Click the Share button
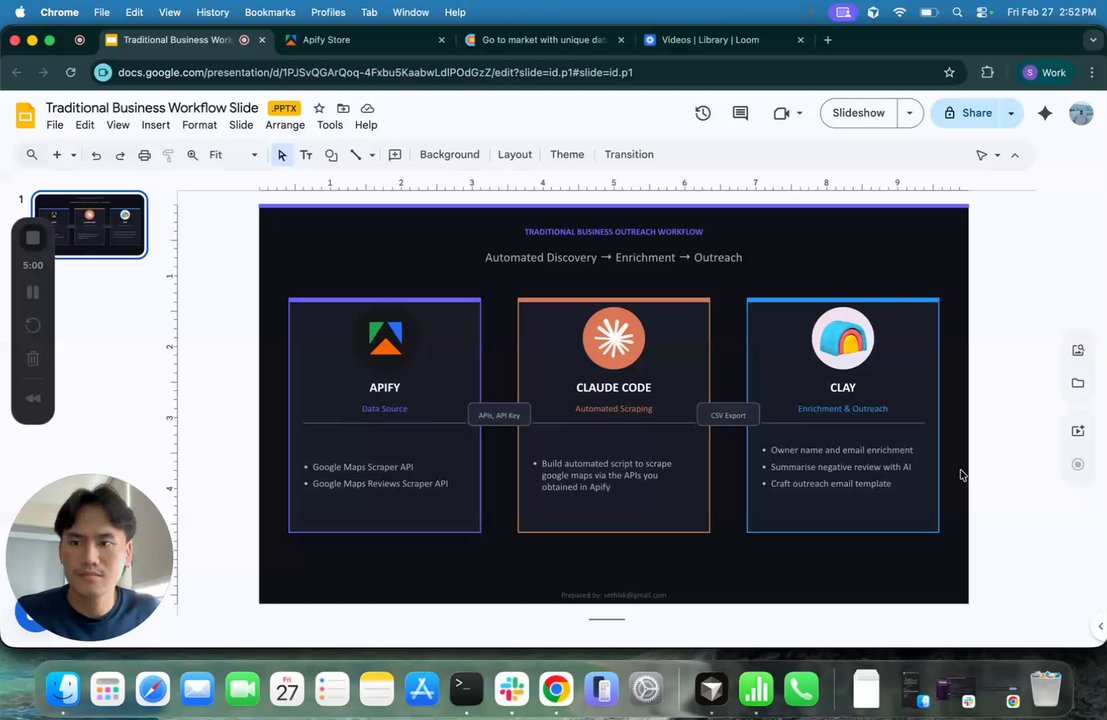The height and width of the screenshot is (720, 1107). click(967, 113)
